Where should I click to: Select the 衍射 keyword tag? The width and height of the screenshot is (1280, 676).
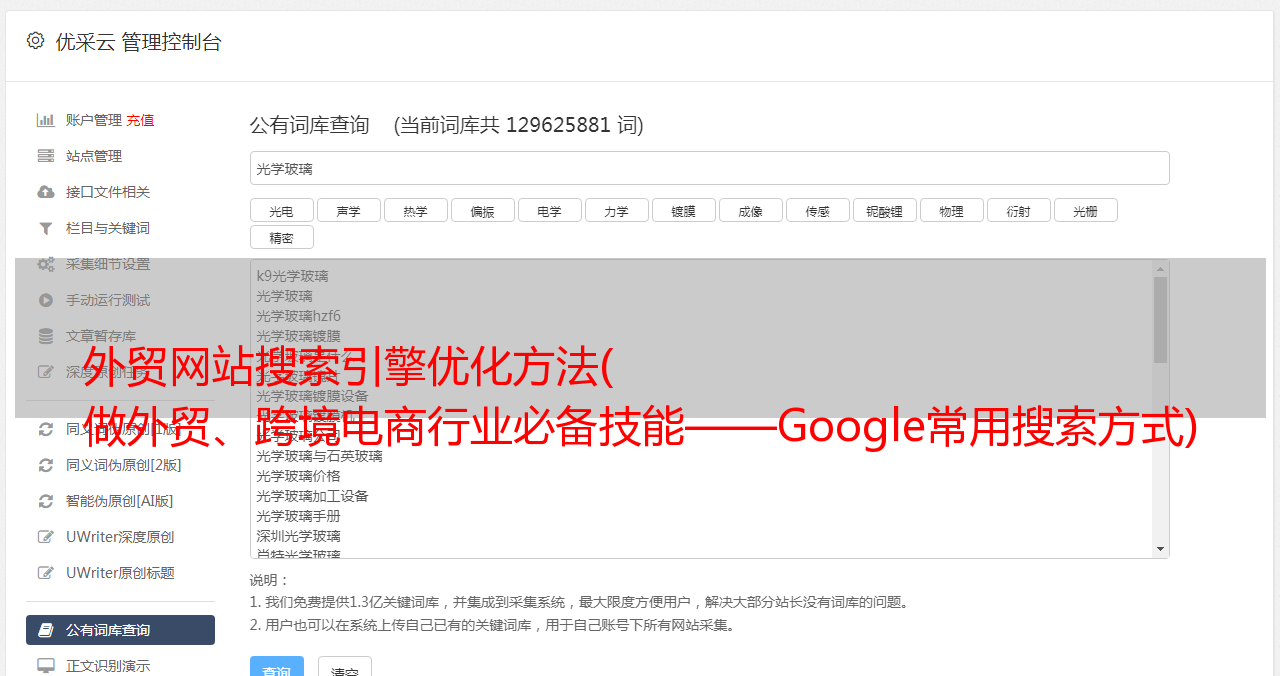pos(1018,210)
